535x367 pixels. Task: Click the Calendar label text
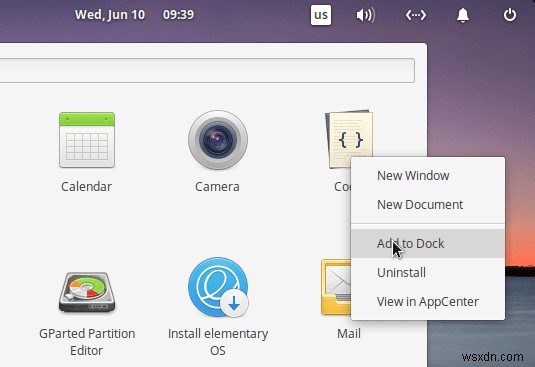86,187
